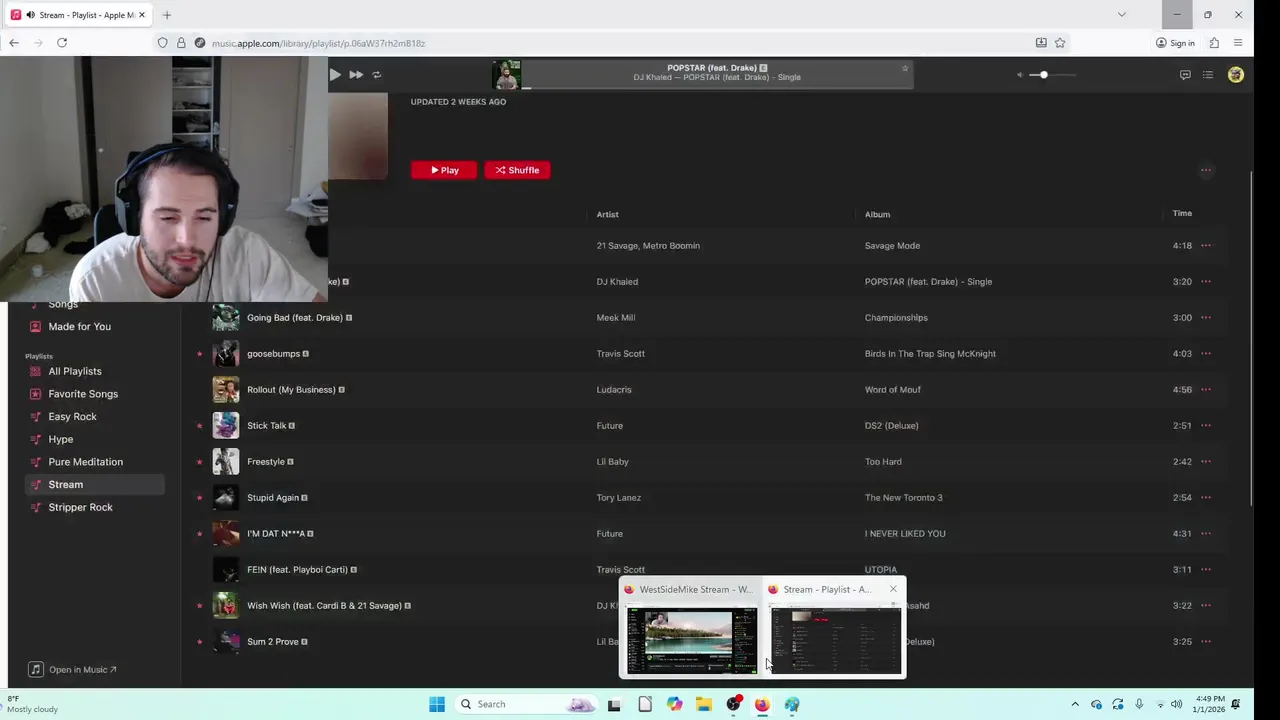Play the Stream playlist

444,170
